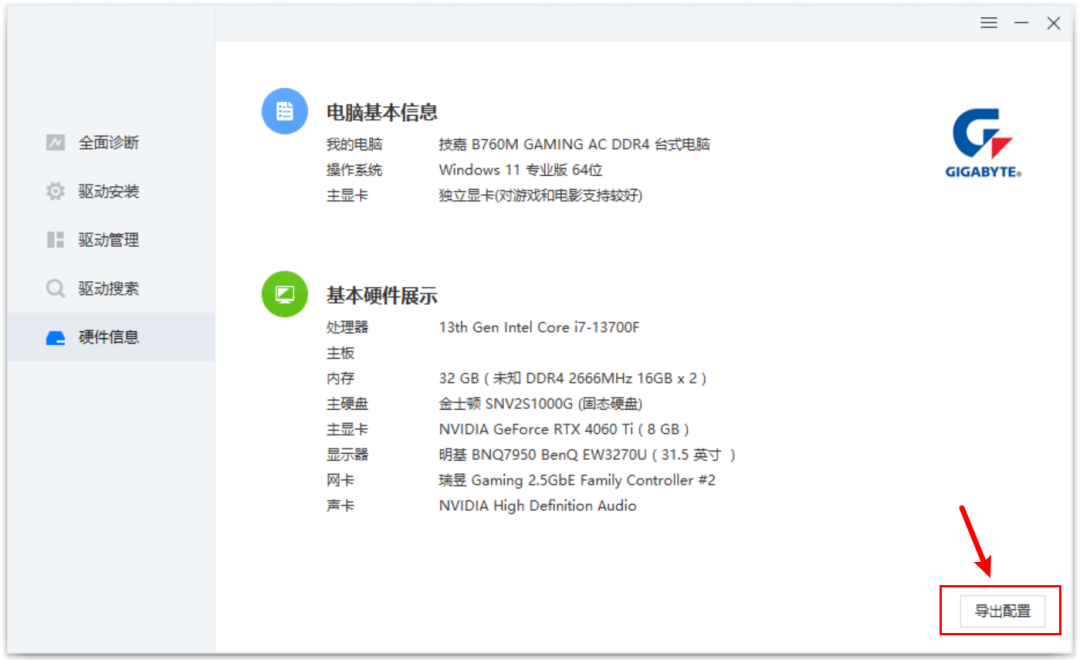Open the 全面诊断 sidebar item
The image size is (1080, 660).
coord(110,143)
